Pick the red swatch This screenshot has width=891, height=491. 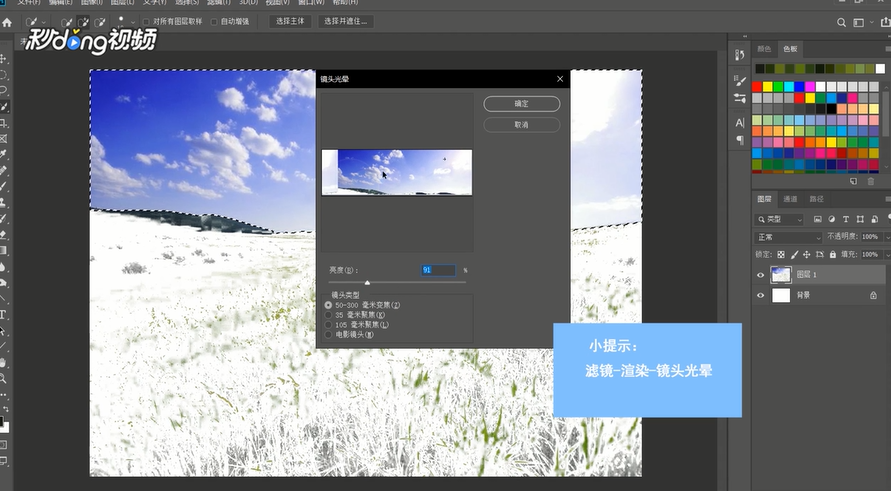[757, 87]
